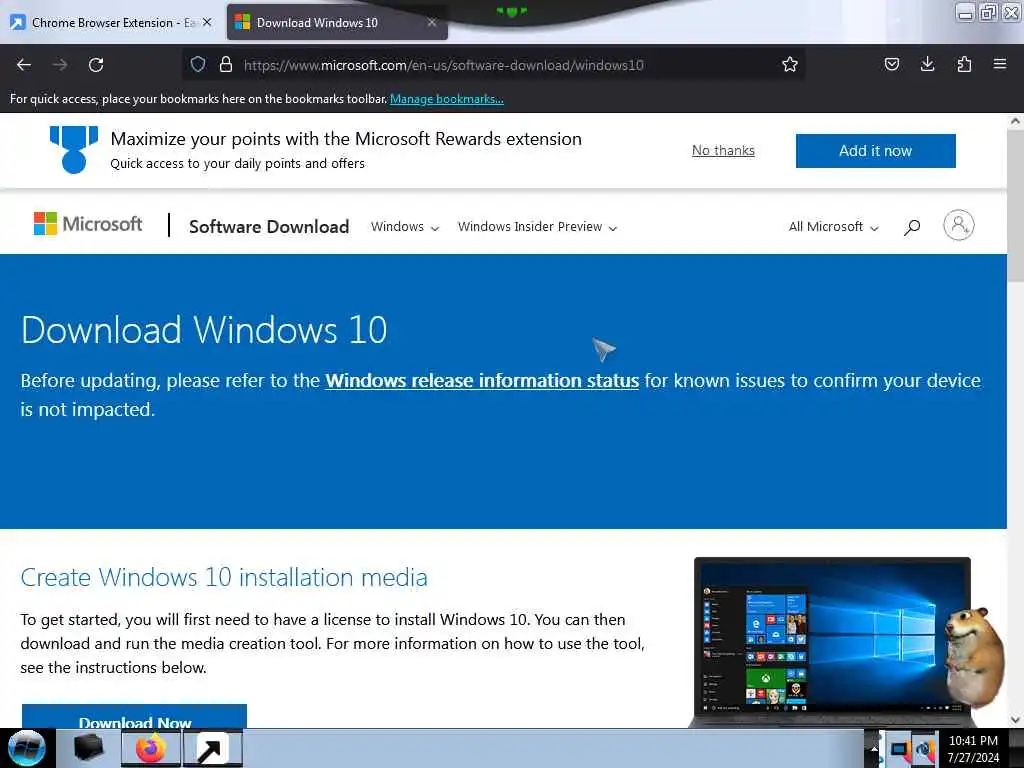The image size is (1024, 768).
Task: Expand the Windows Insider Preview dropdown
Action: tap(537, 227)
